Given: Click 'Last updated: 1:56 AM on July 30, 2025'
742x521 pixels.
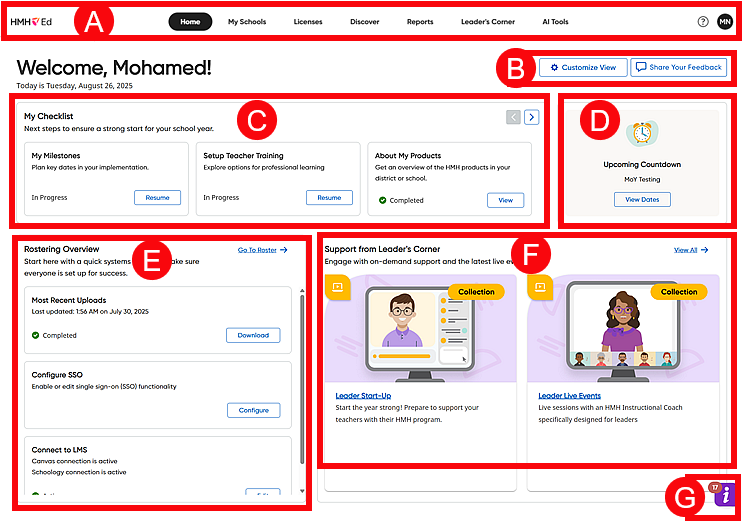Looking at the screenshot, I should [x=90, y=311].
